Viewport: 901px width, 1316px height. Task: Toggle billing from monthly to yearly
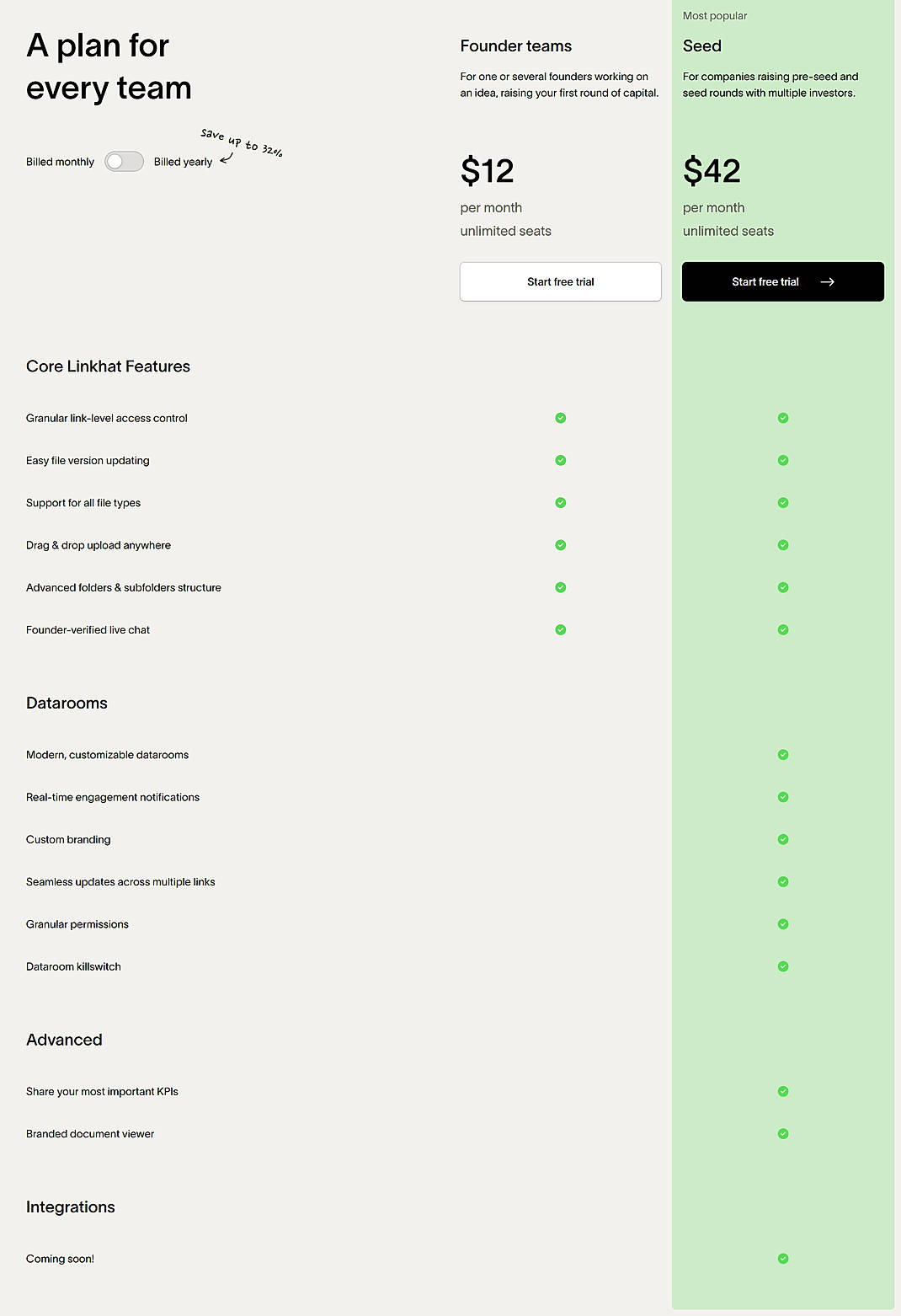click(x=124, y=160)
